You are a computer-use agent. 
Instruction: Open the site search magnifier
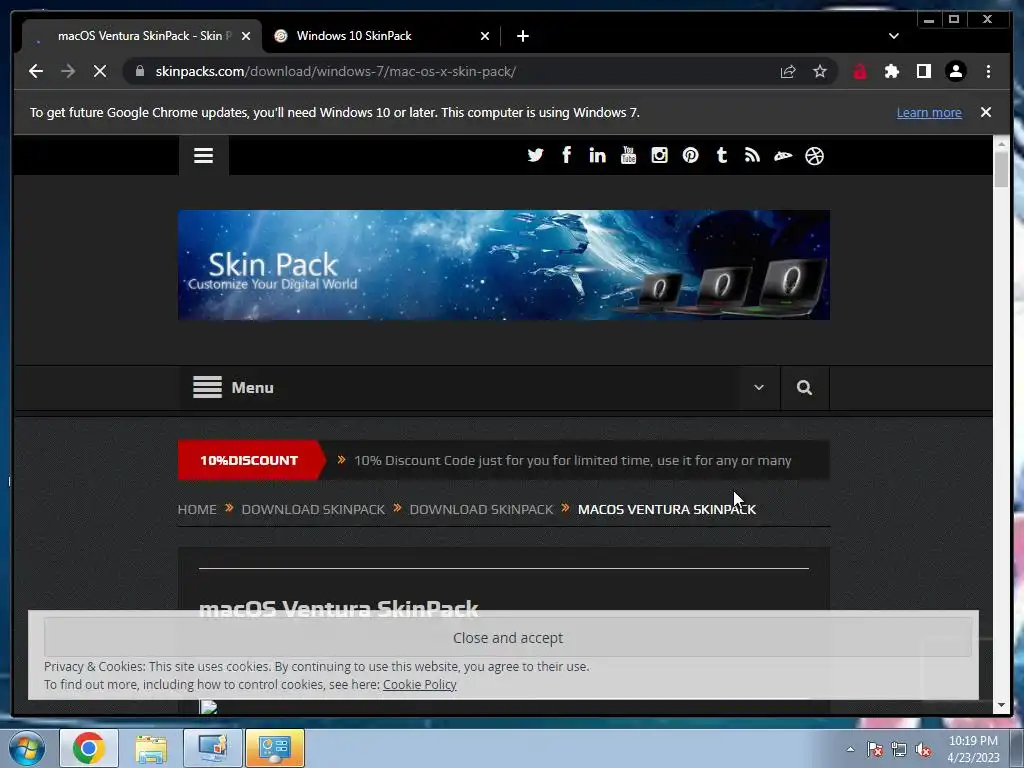click(x=805, y=388)
